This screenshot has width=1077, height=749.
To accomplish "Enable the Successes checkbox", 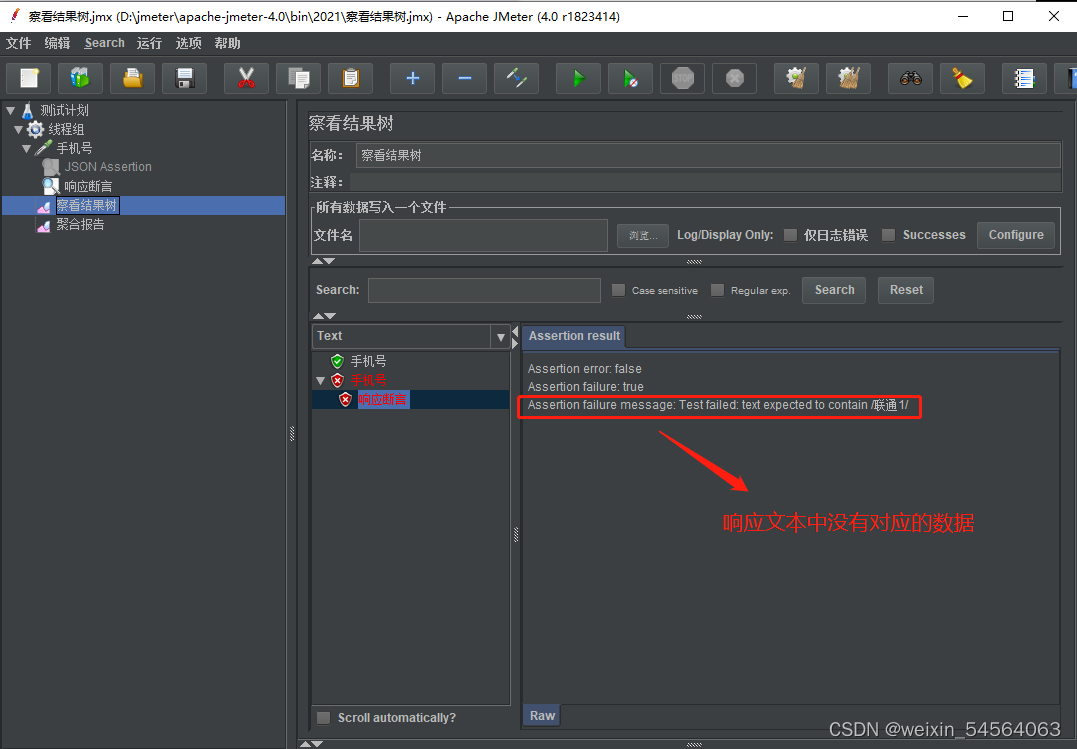I will pos(888,235).
